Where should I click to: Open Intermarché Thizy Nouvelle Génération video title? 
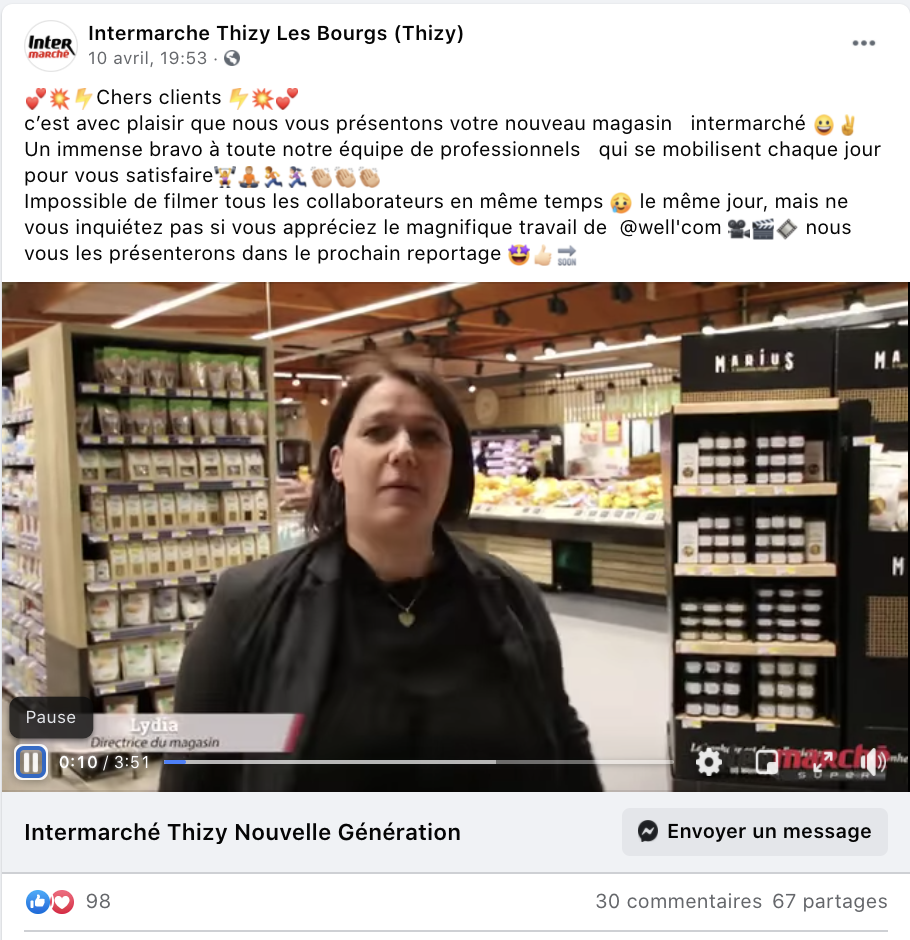tap(242, 833)
